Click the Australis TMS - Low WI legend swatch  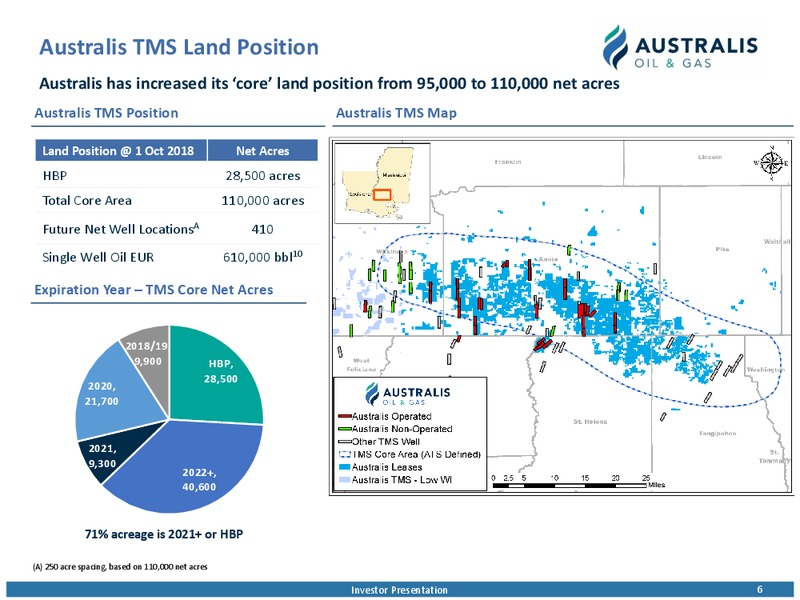pos(345,480)
